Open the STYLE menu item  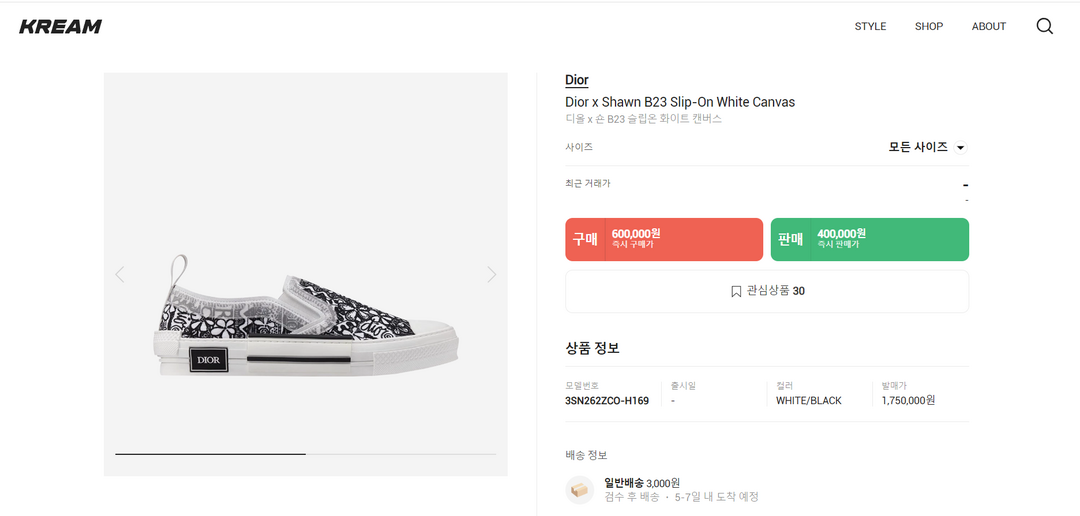pyautogui.click(x=870, y=27)
